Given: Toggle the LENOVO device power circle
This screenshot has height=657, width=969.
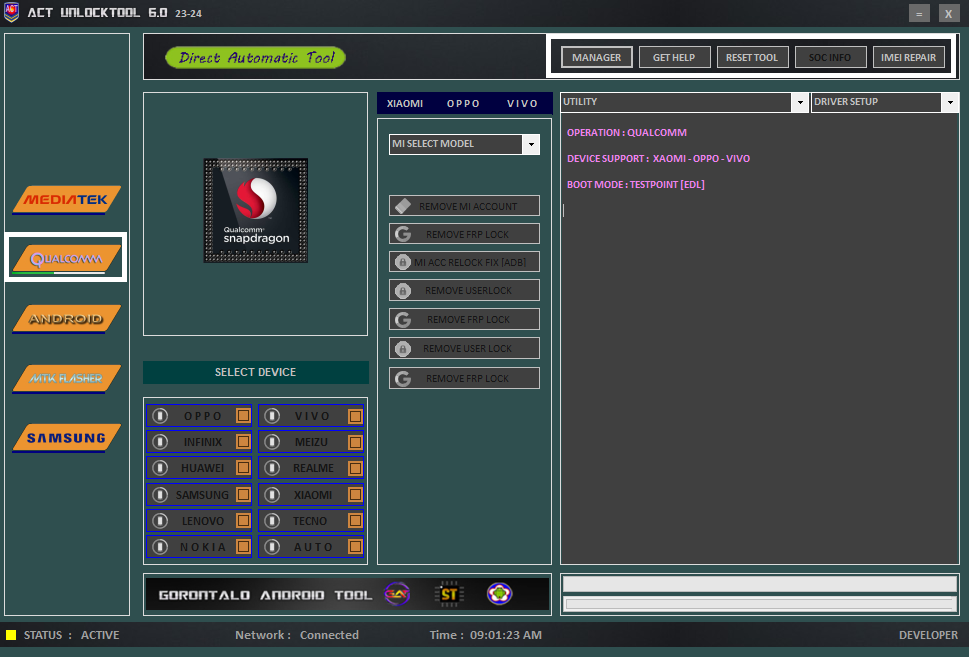Looking at the screenshot, I should coord(160,520).
